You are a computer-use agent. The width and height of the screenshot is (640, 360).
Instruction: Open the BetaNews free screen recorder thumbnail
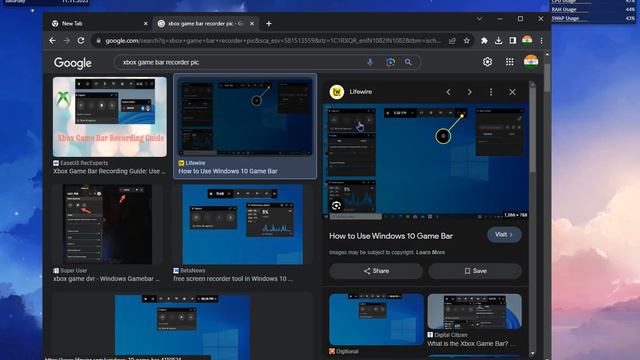pyautogui.click(x=242, y=224)
